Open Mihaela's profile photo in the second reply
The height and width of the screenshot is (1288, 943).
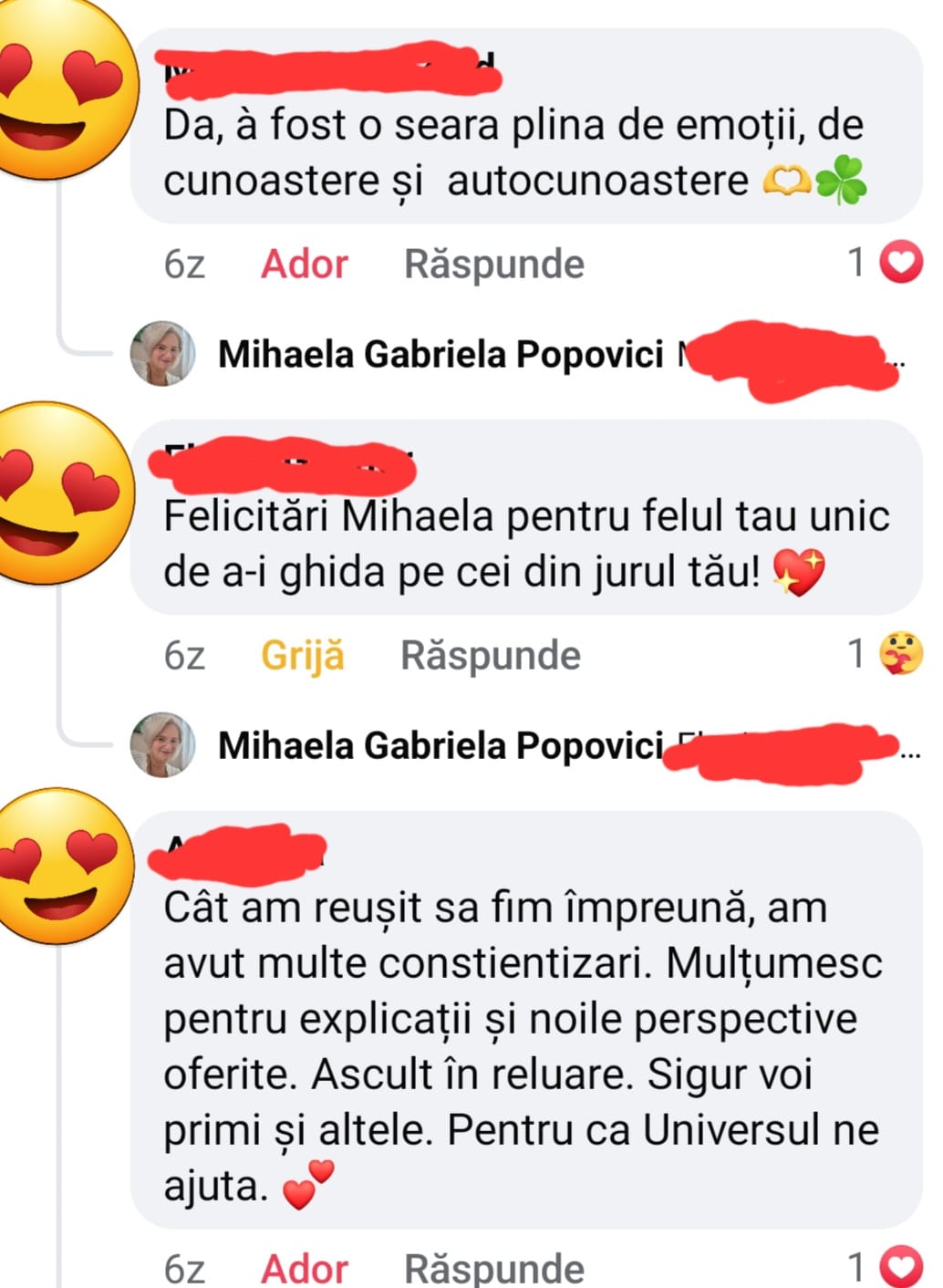pyautogui.click(x=163, y=744)
